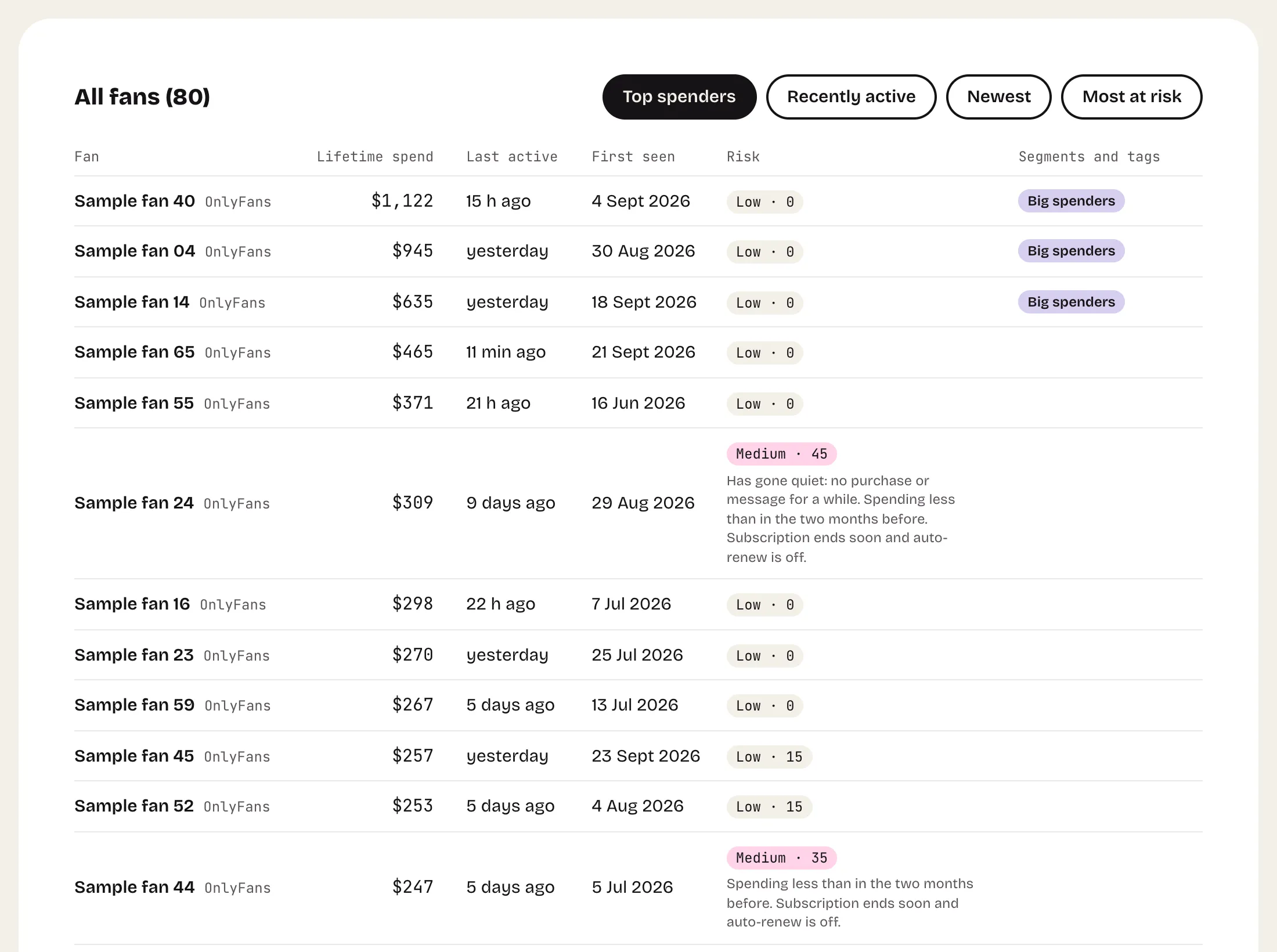Click Big spenders tag for fan 14
This screenshot has height=952, width=1277.
[x=1071, y=302]
